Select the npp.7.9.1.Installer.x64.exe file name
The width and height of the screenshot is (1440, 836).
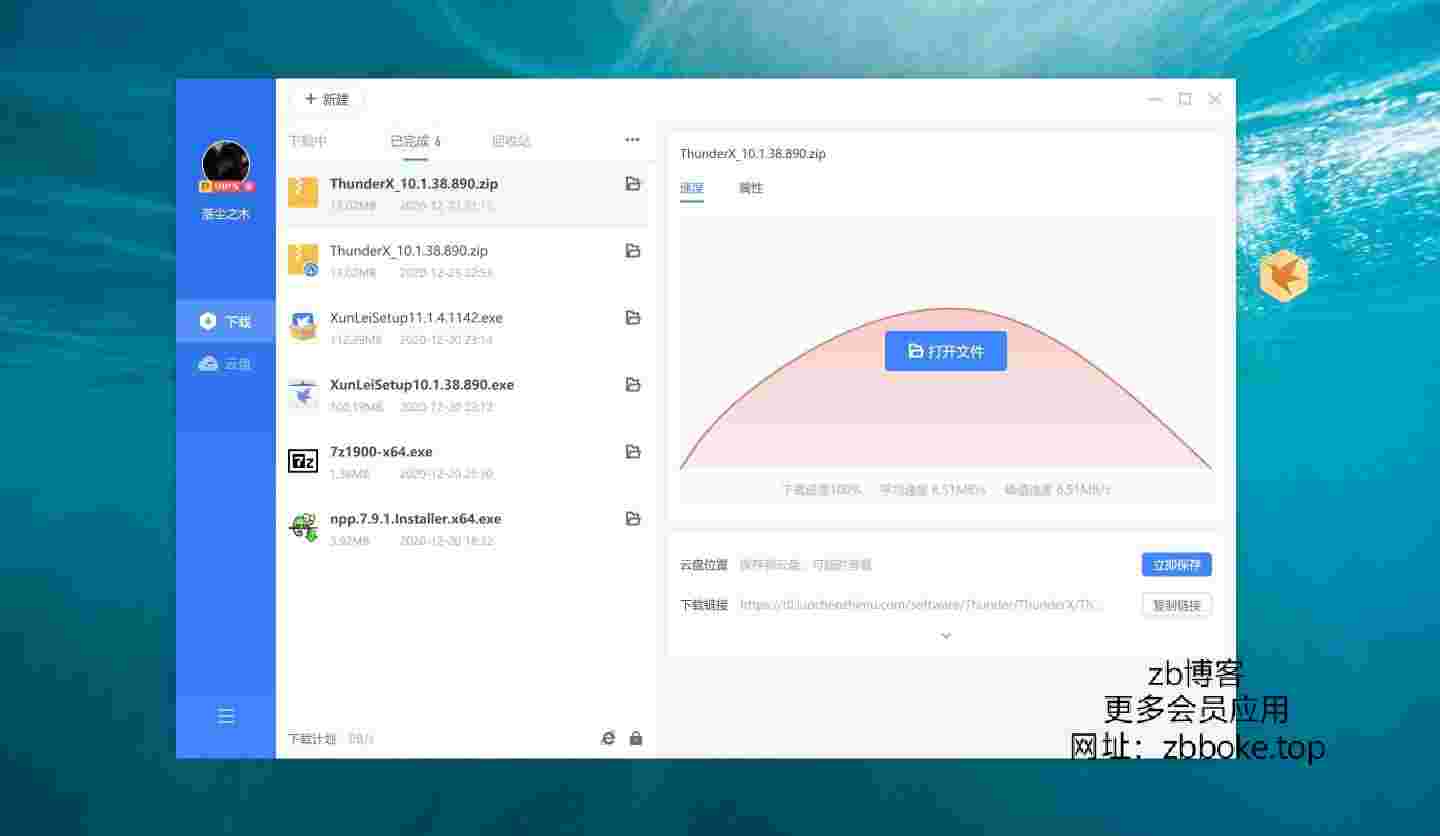pyautogui.click(x=415, y=519)
